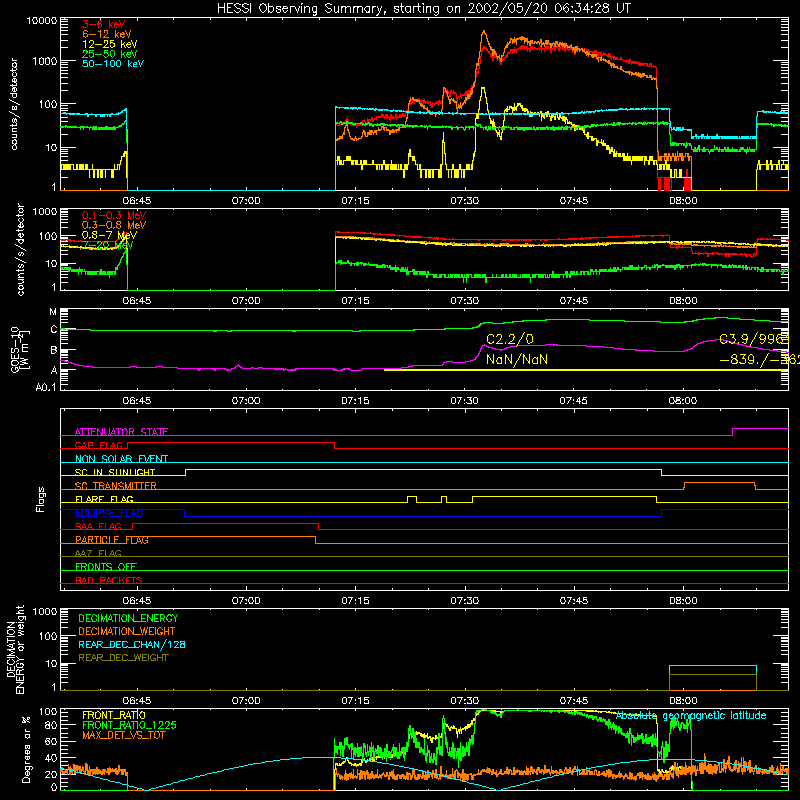Image resolution: width=800 pixels, height=800 pixels.
Task: Click the A0.1 tick label on GOES axis
Action: (x=45, y=387)
